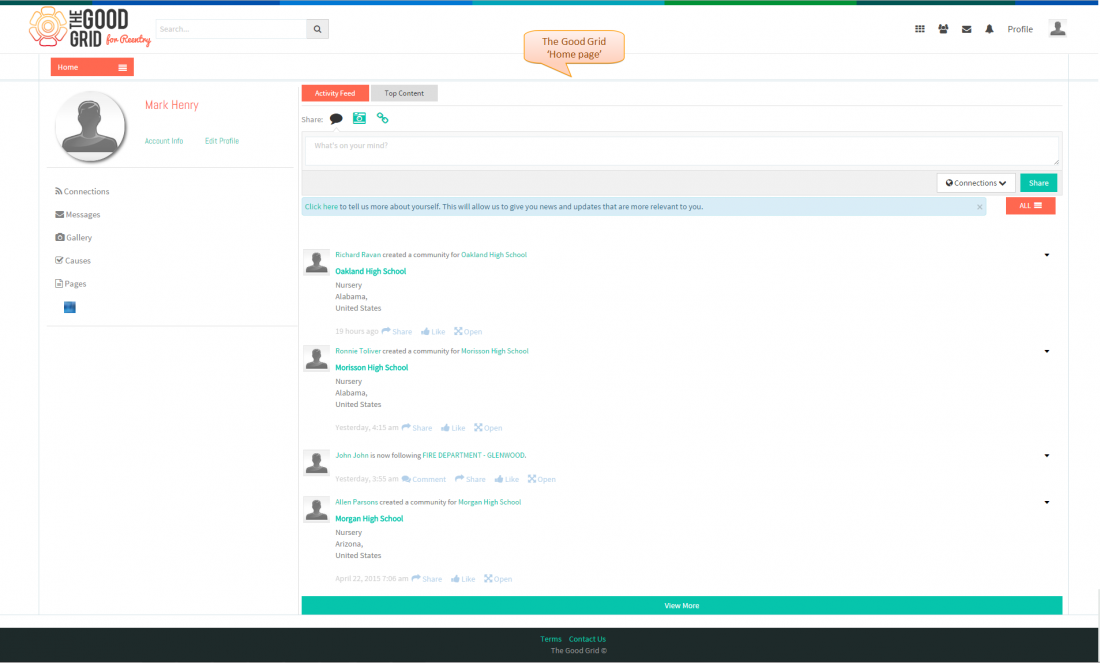
Task: Open the Morgan High School title link
Action: coord(369,519)
